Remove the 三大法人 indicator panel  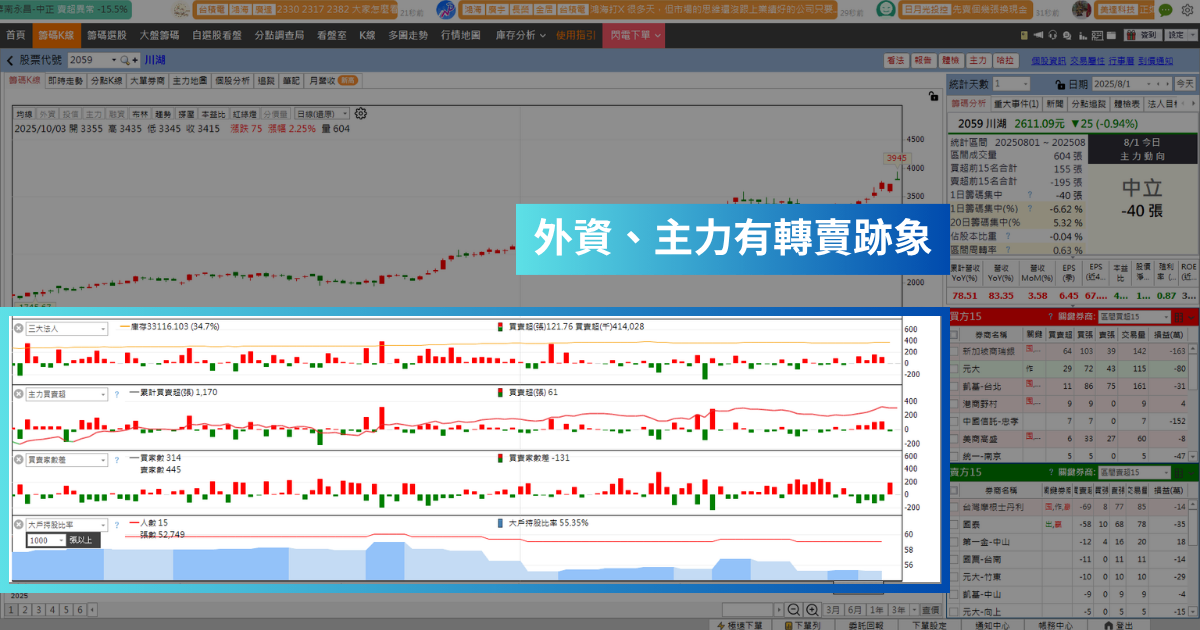pyautogui.click(x=18, y=328)
